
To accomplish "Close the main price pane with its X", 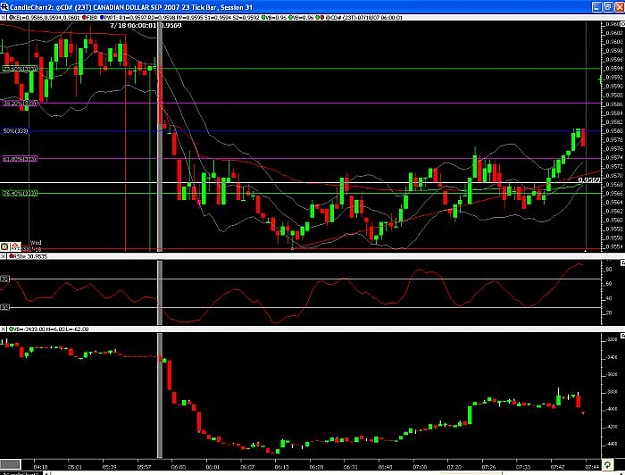I will pyautogui.click(x=3, y=18).
